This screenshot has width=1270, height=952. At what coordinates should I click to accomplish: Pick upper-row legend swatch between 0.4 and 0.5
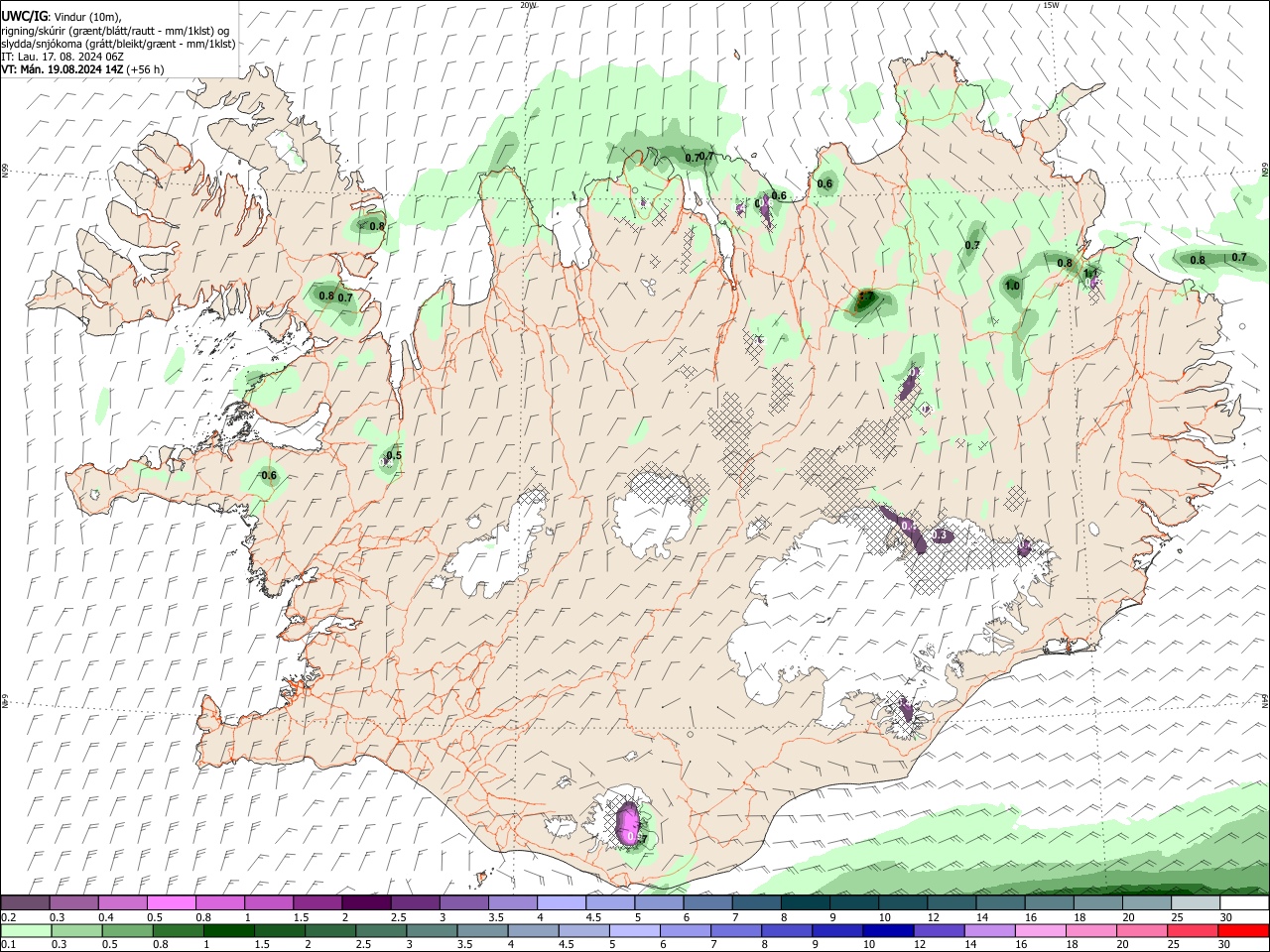point(122,902)
